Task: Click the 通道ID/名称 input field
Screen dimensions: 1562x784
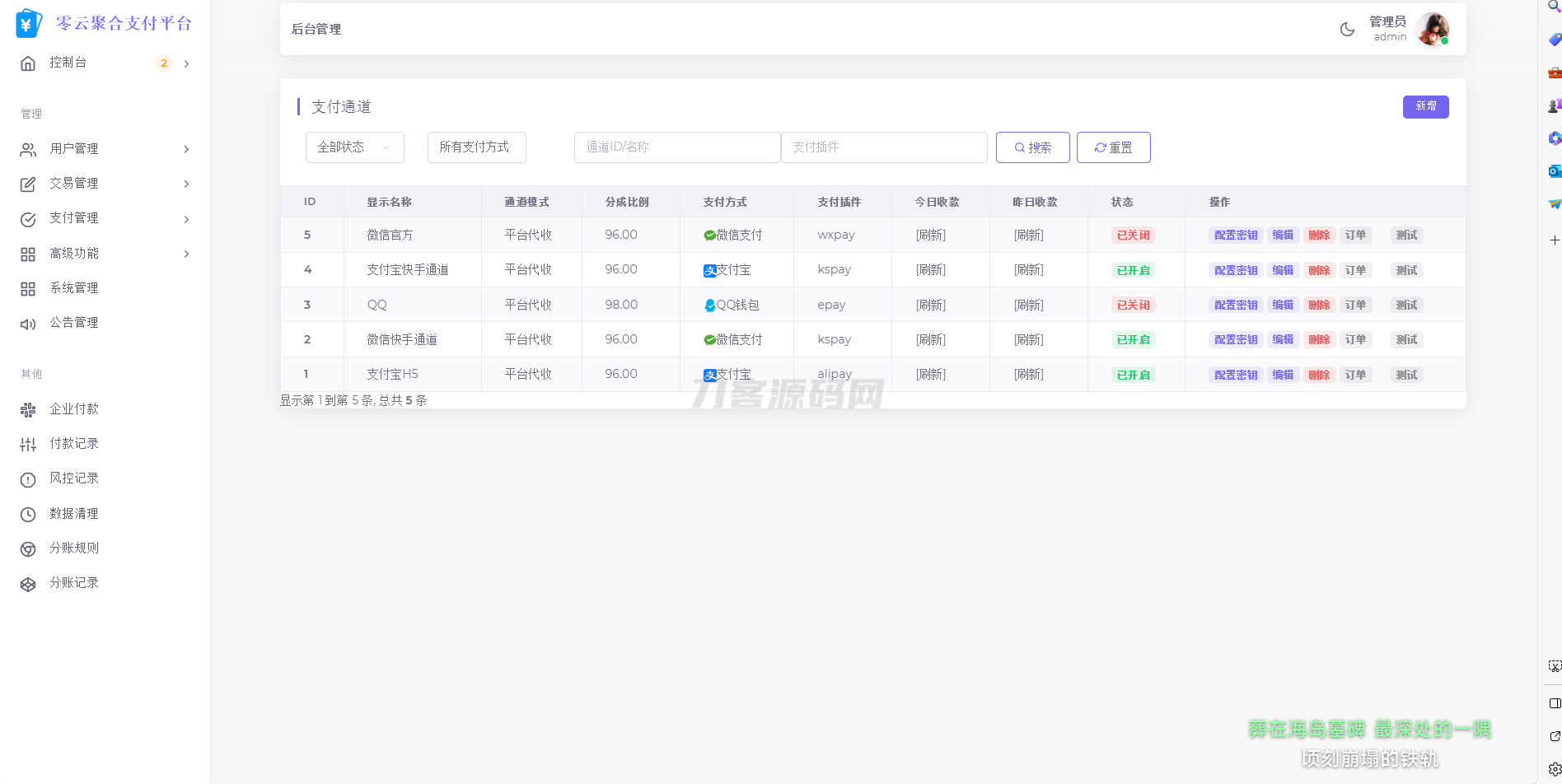Action: [x=676, y=147]
